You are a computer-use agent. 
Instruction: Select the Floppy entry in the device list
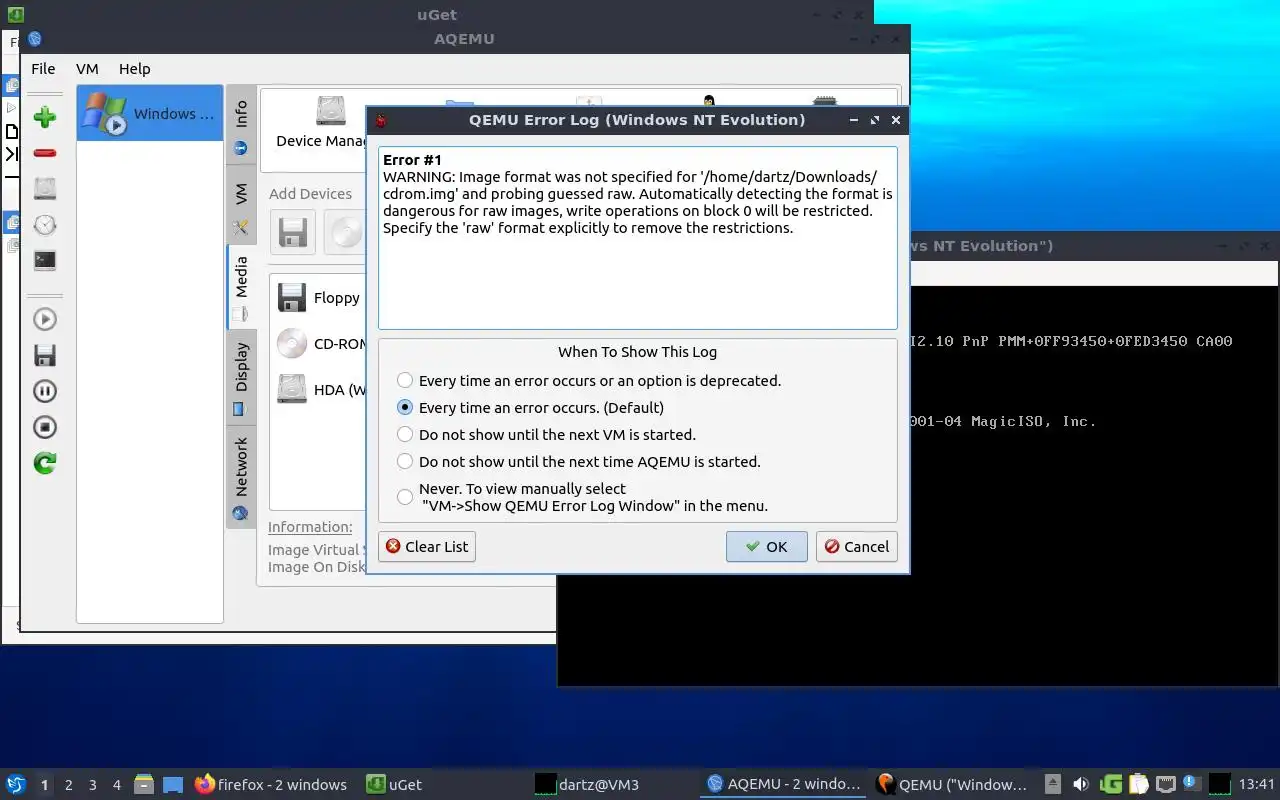coord(319,297)
